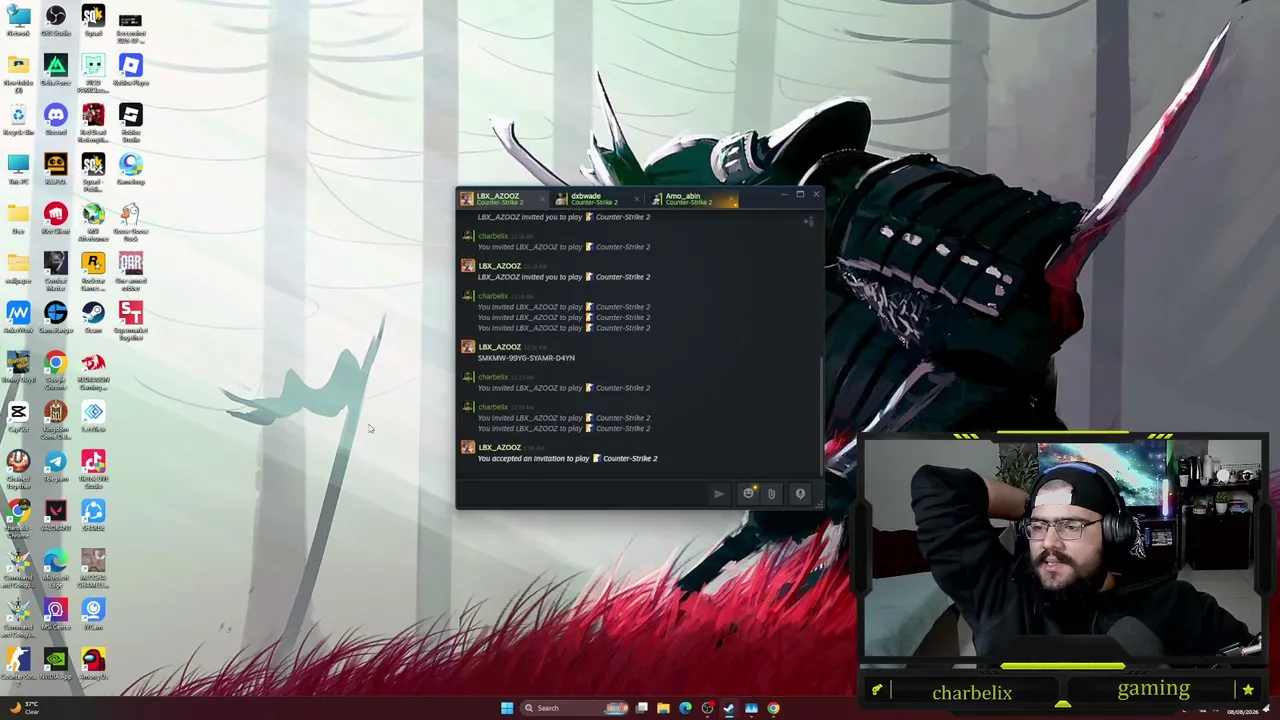The image size is (1280, 720).
Task: Open the Steam desktop shortcut
Action: pyautogui.click(x=93, y=318)
